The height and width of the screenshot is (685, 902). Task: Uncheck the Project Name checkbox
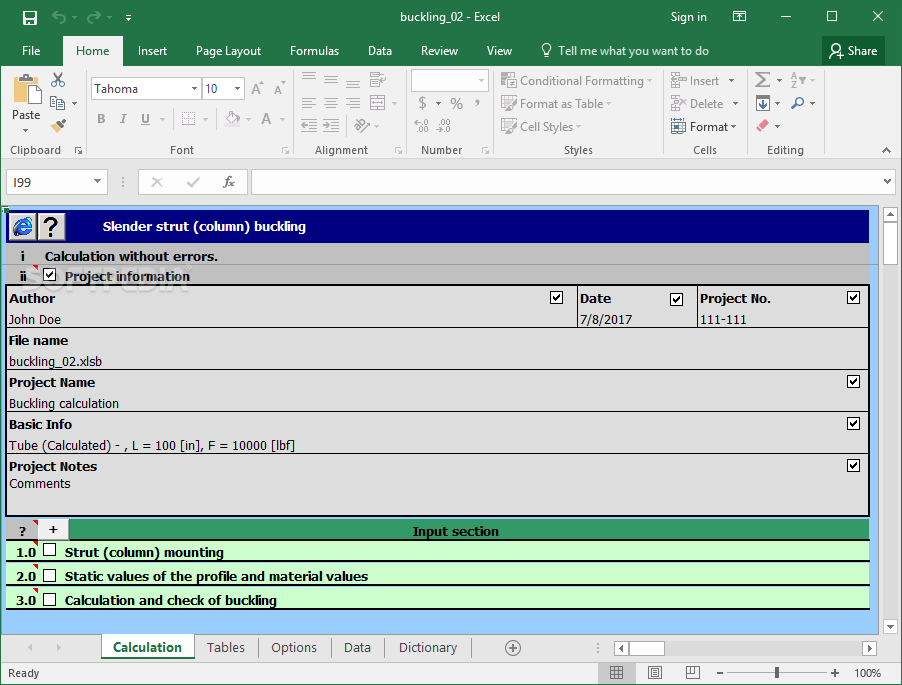pyautogui.click(x=854, y=381)
